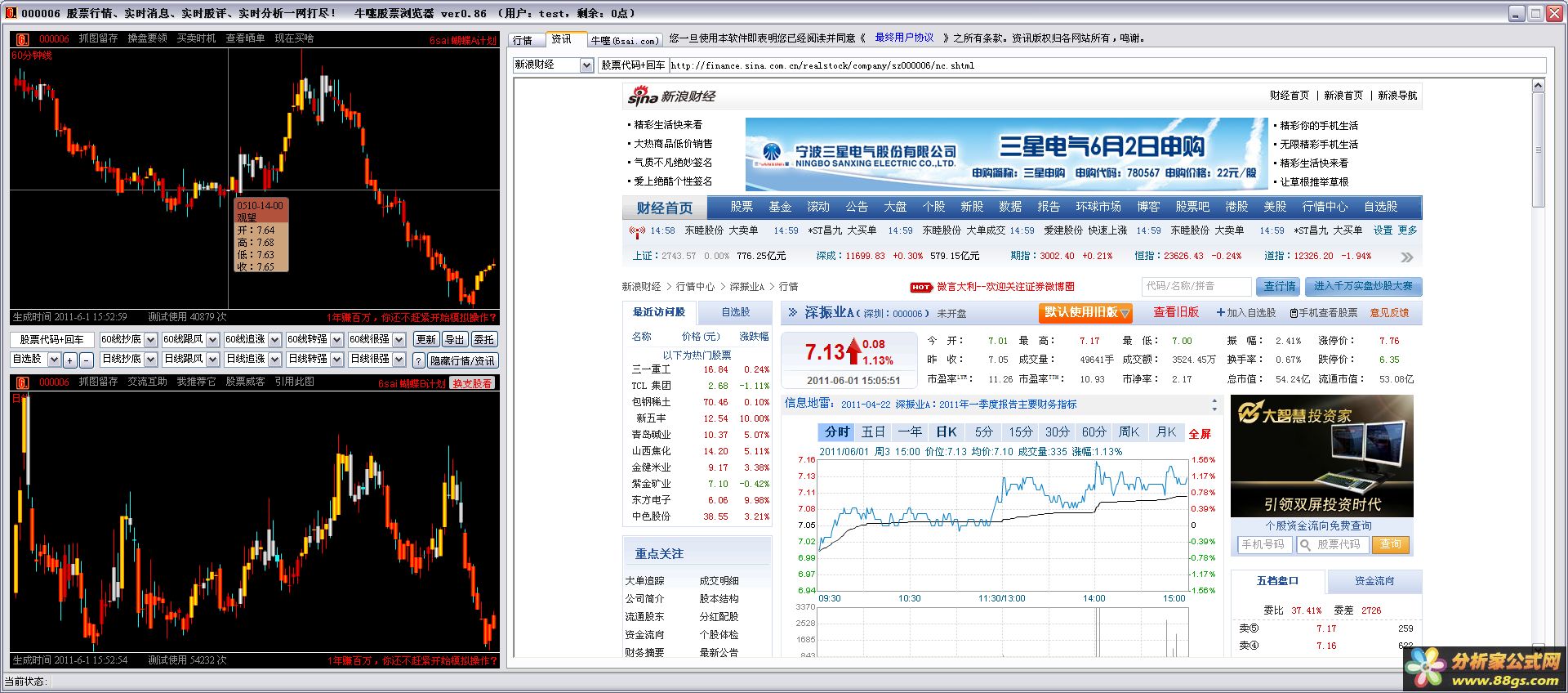Click the red 6 logo icon in the upper chart header
The width and height of the screenshot is (1568, 693).
[x=21, y=39]
